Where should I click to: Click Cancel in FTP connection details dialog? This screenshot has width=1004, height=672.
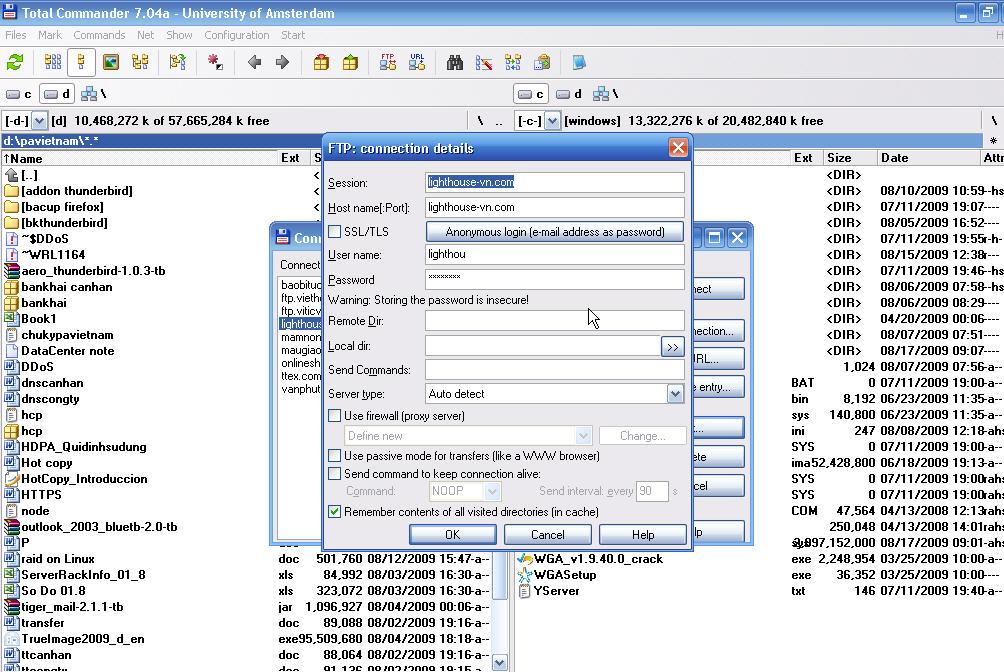[547, 534]
